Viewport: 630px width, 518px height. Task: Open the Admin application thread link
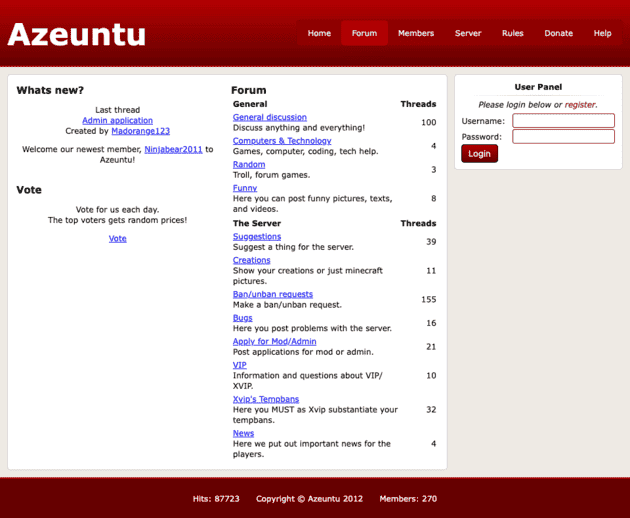coord(117,120)
